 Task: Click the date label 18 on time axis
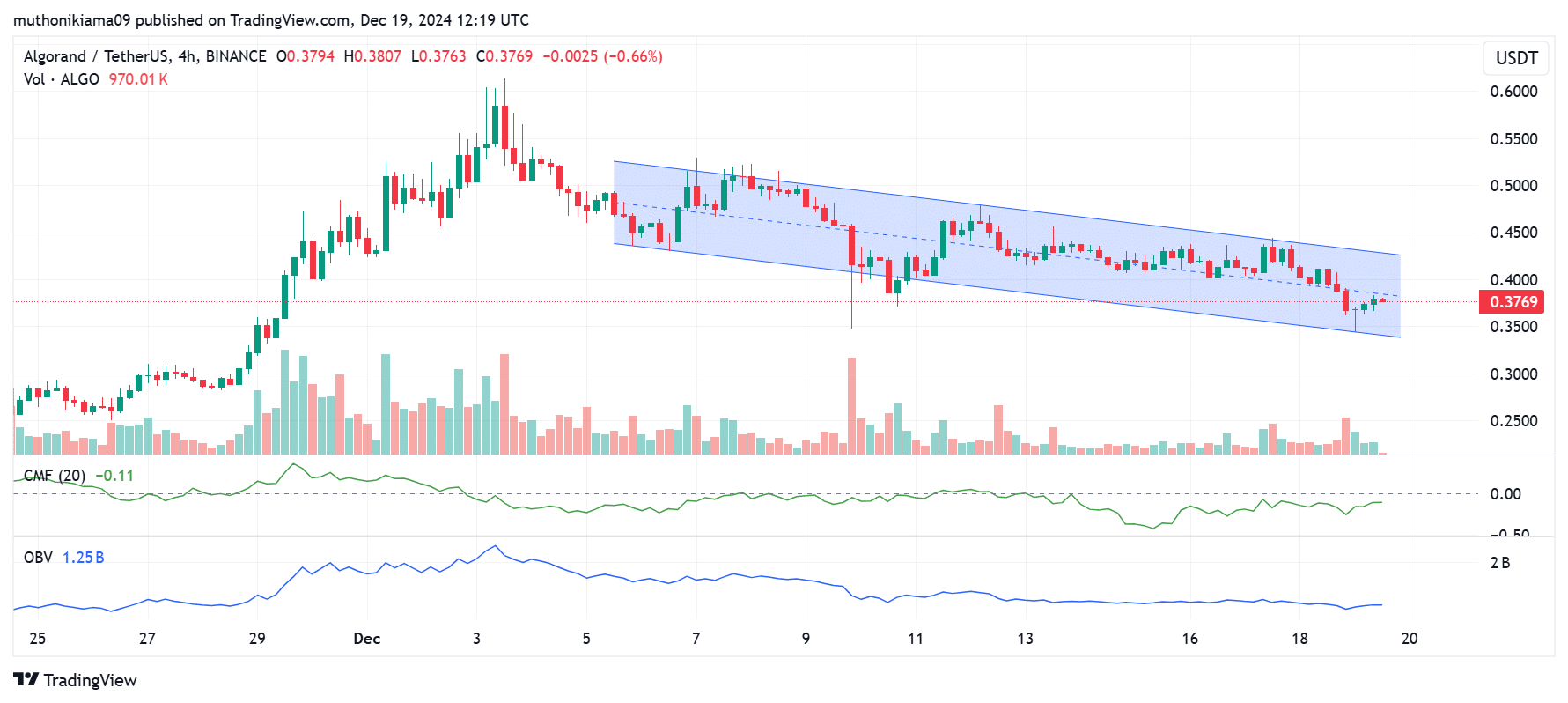pyautogui.click(x=1299, y=639)
